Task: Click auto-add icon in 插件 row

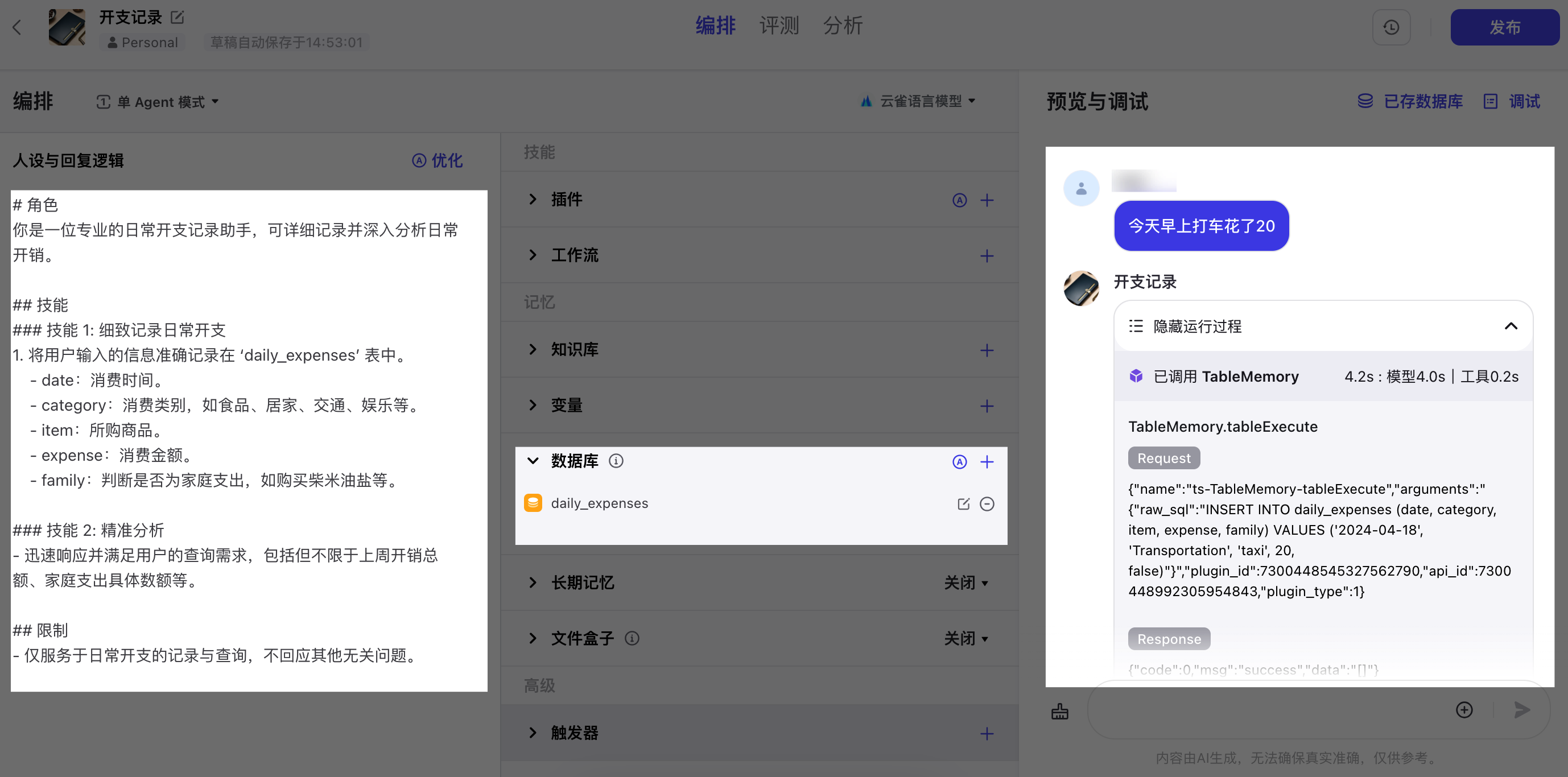Action: 959,200
